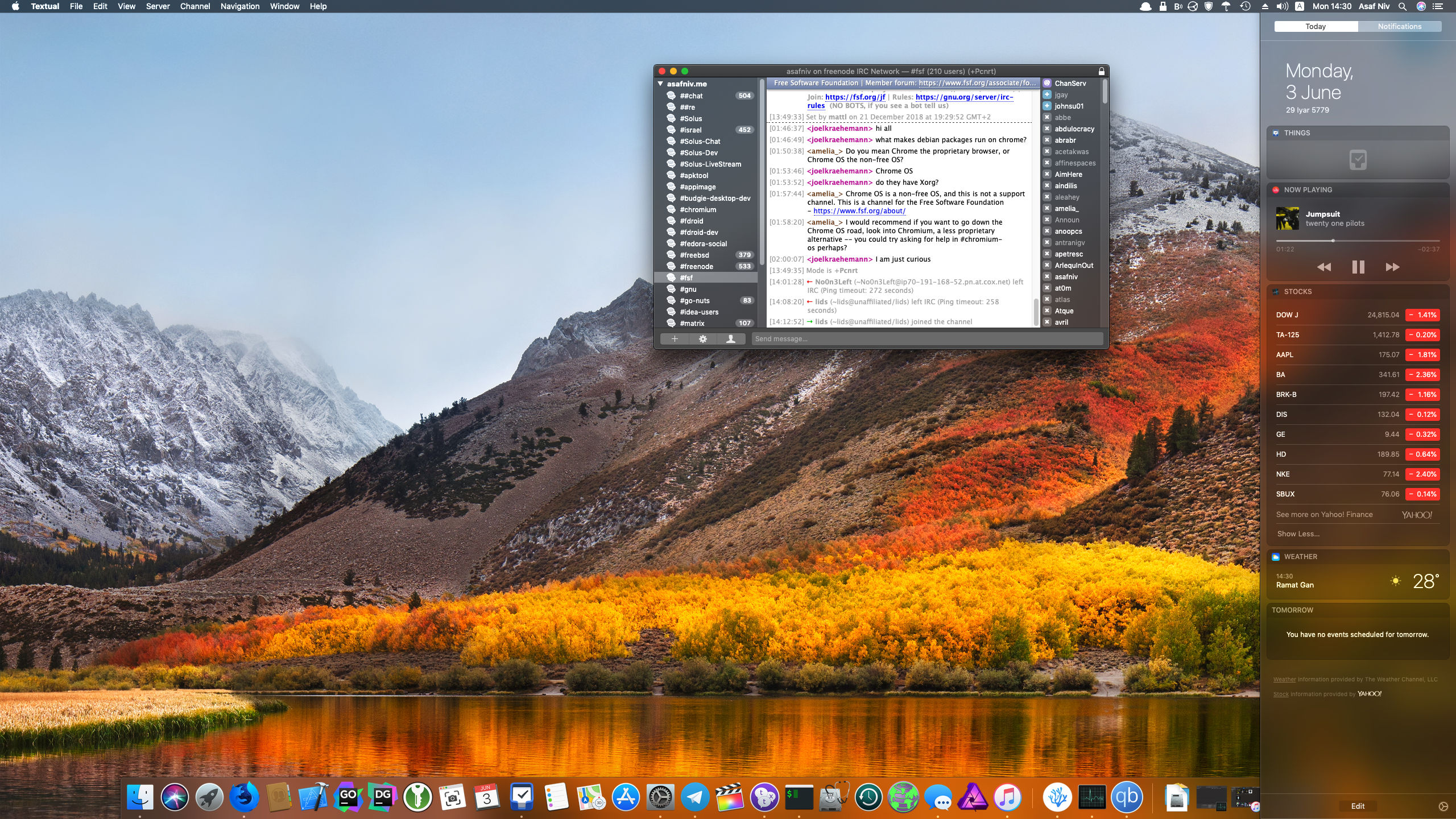The width and height of the screenshot is (1456, 819).
Task: Click the add channel plus button in Textual
Action: 675,339
